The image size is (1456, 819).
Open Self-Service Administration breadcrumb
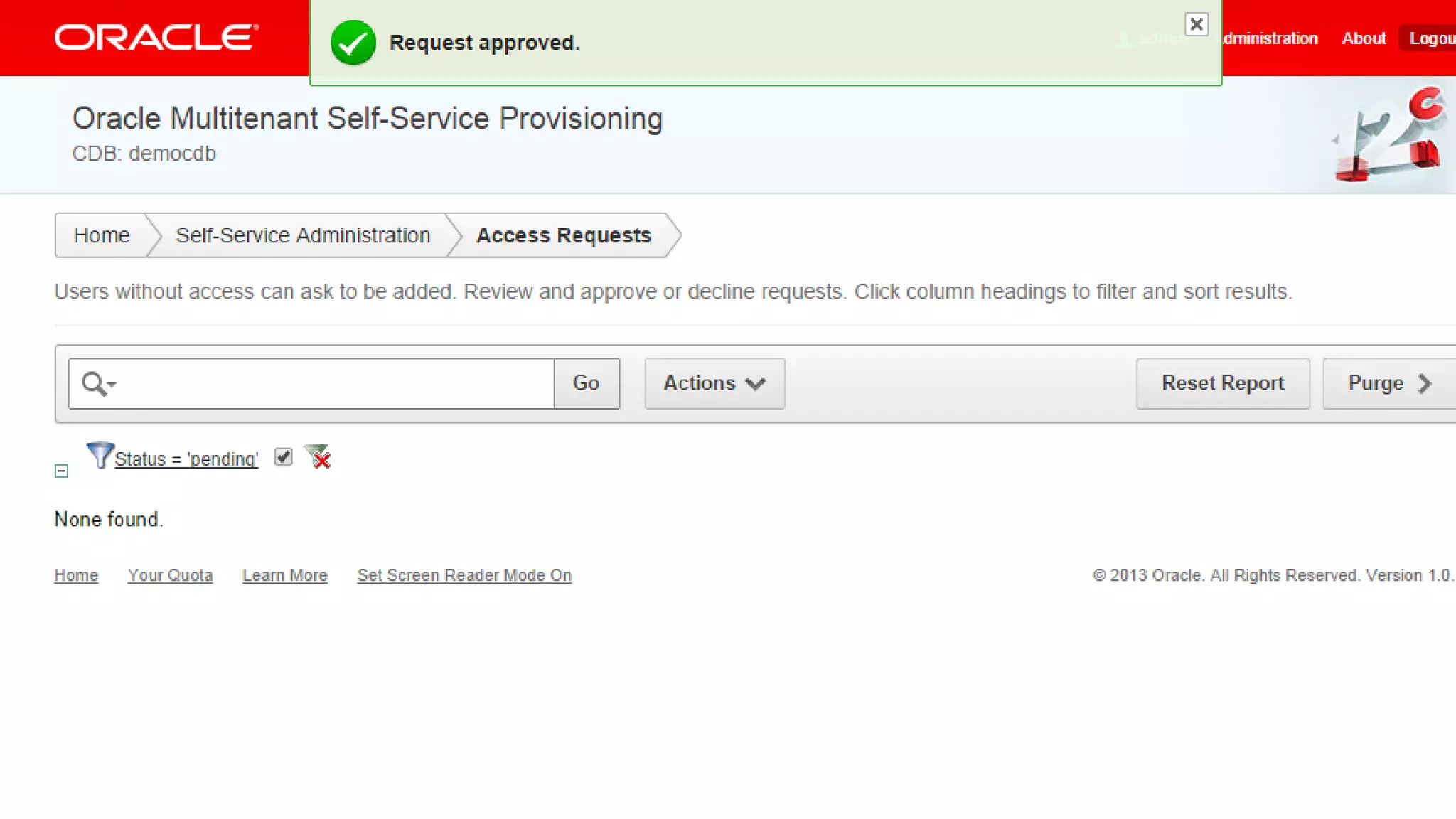(303, 235)
